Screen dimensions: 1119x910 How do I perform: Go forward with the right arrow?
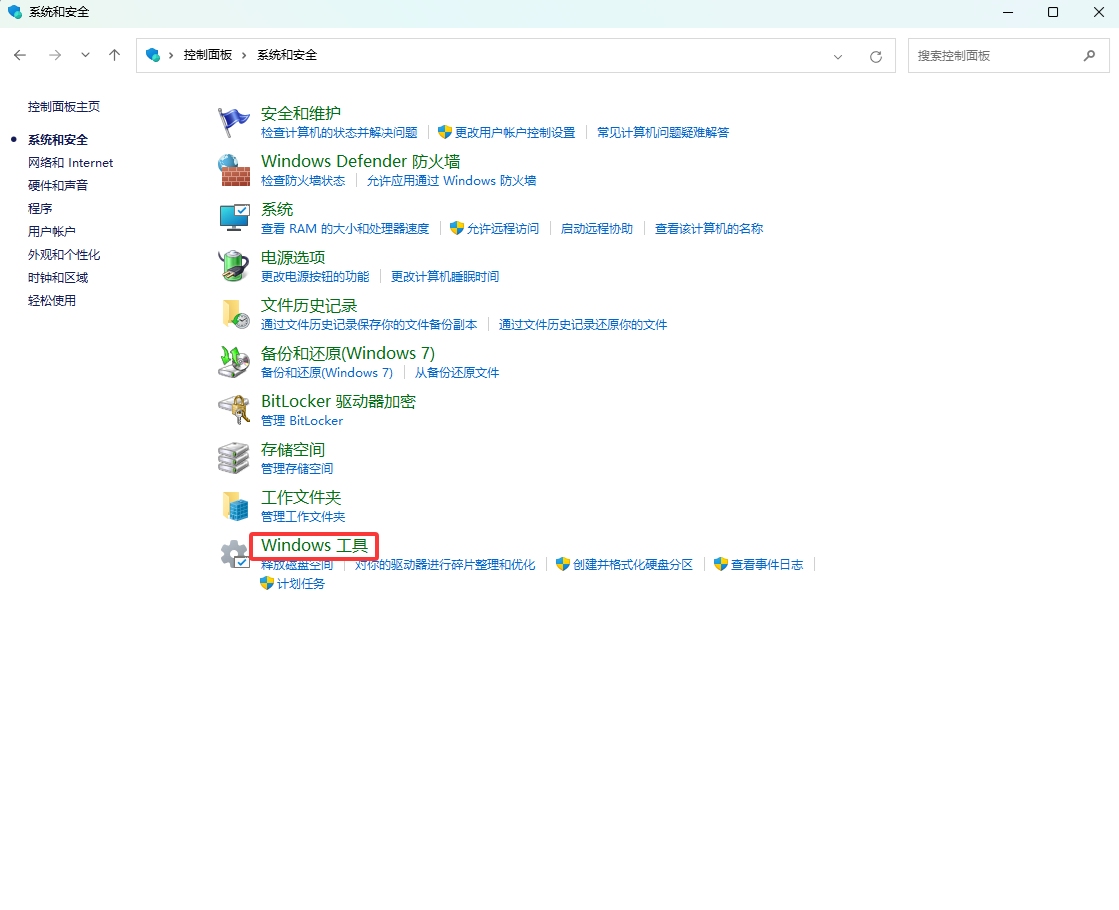55,55
